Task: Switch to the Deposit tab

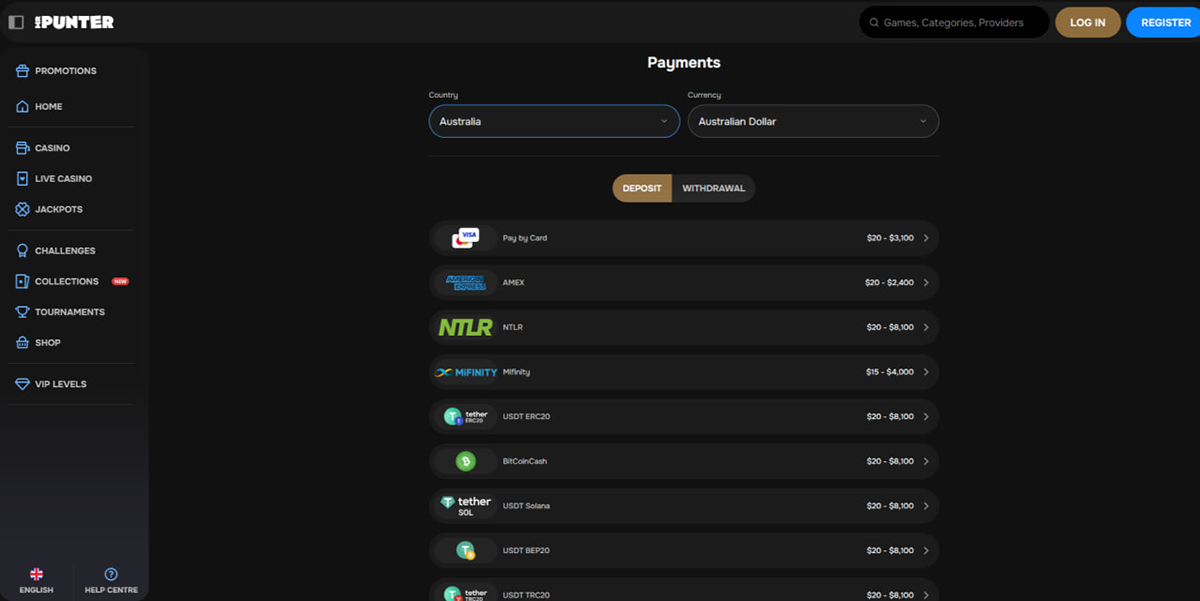Action: 642,188
